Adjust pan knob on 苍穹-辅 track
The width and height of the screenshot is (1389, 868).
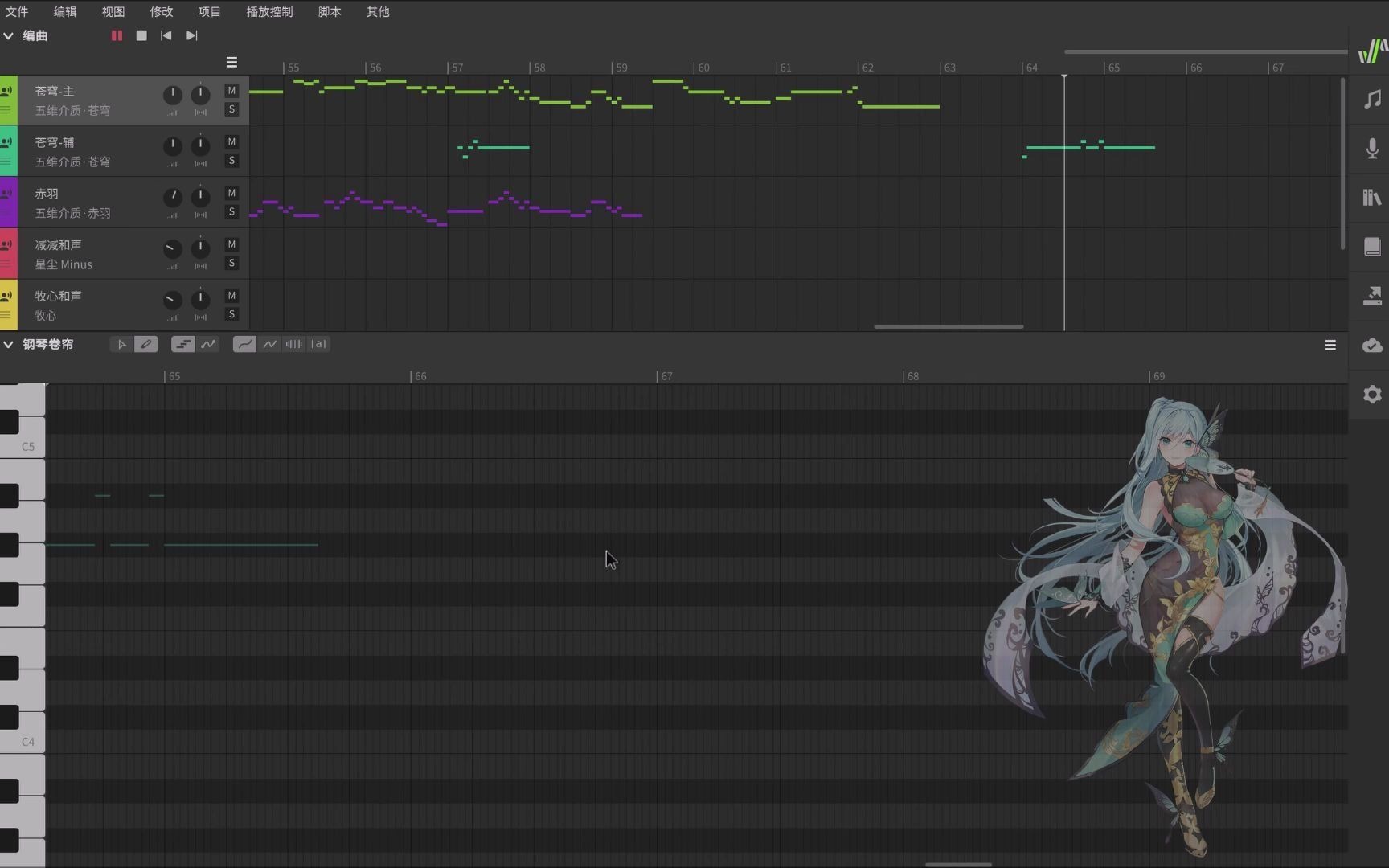[x=200, y=146]
